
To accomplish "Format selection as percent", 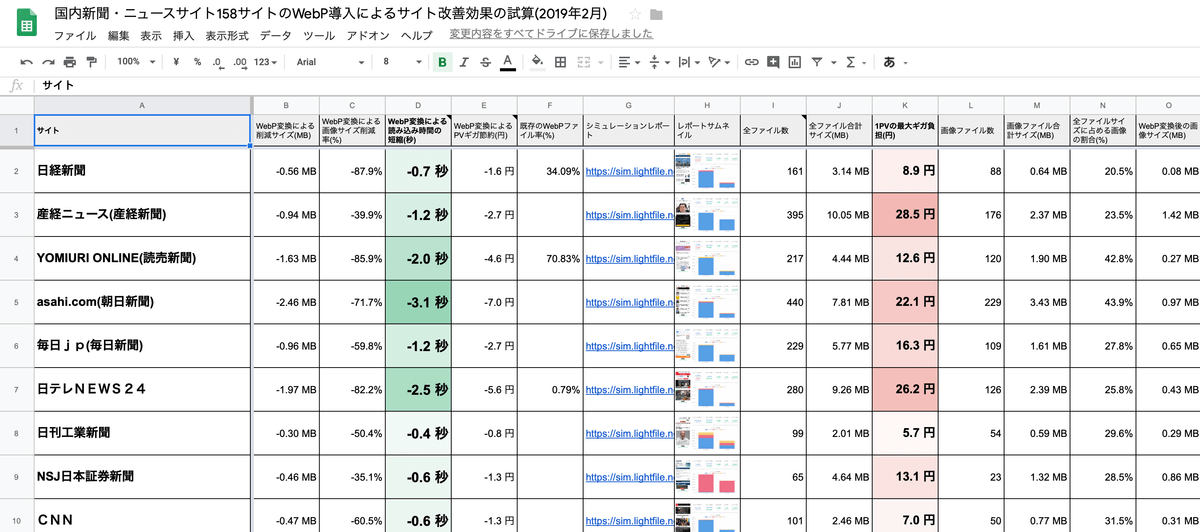I will 197,62.
